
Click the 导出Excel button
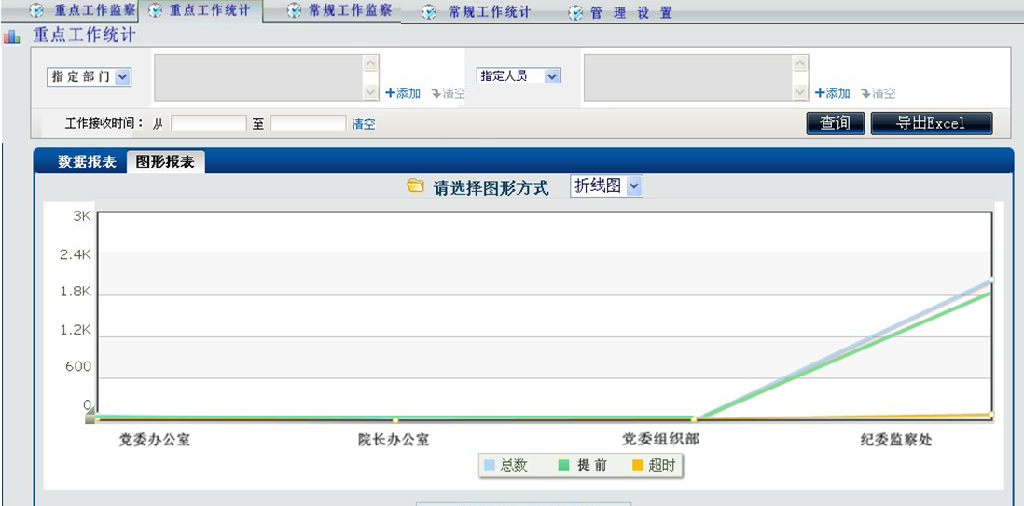coord(931,123)
